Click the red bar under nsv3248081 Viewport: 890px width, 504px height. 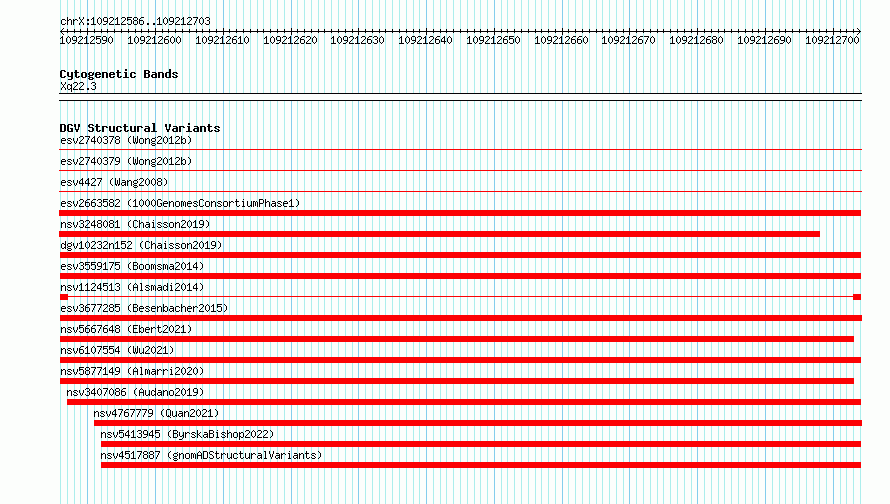click(x=439, y=234)
